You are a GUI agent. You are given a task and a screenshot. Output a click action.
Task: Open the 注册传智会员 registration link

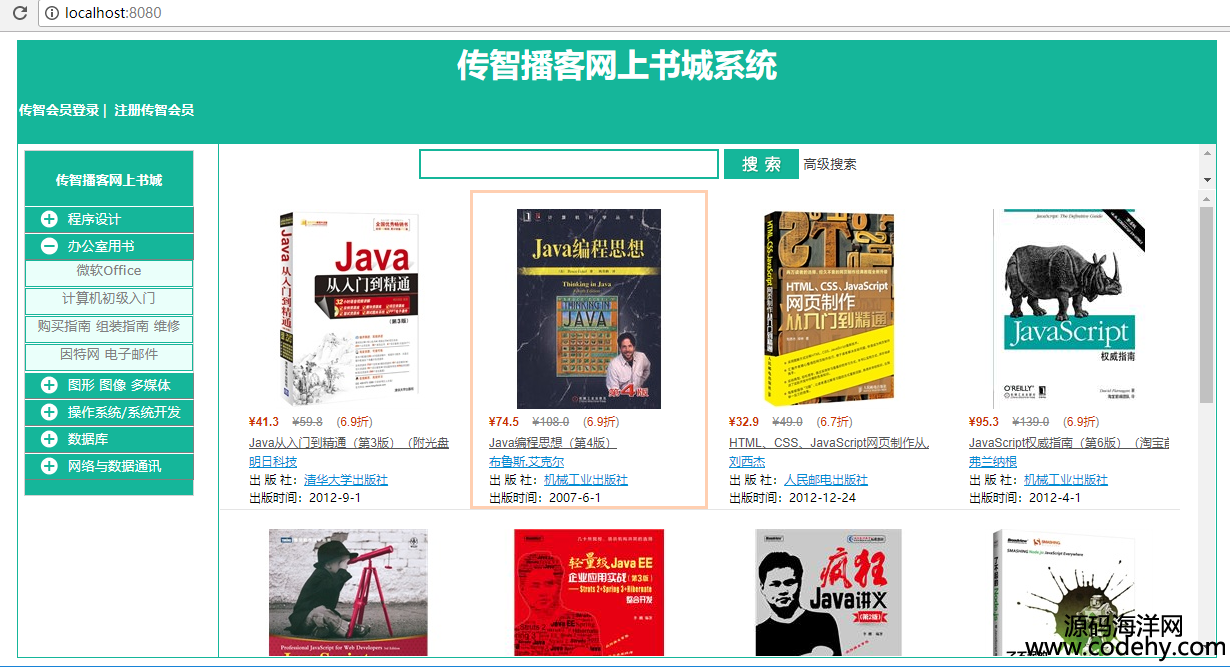click(154, 110)
